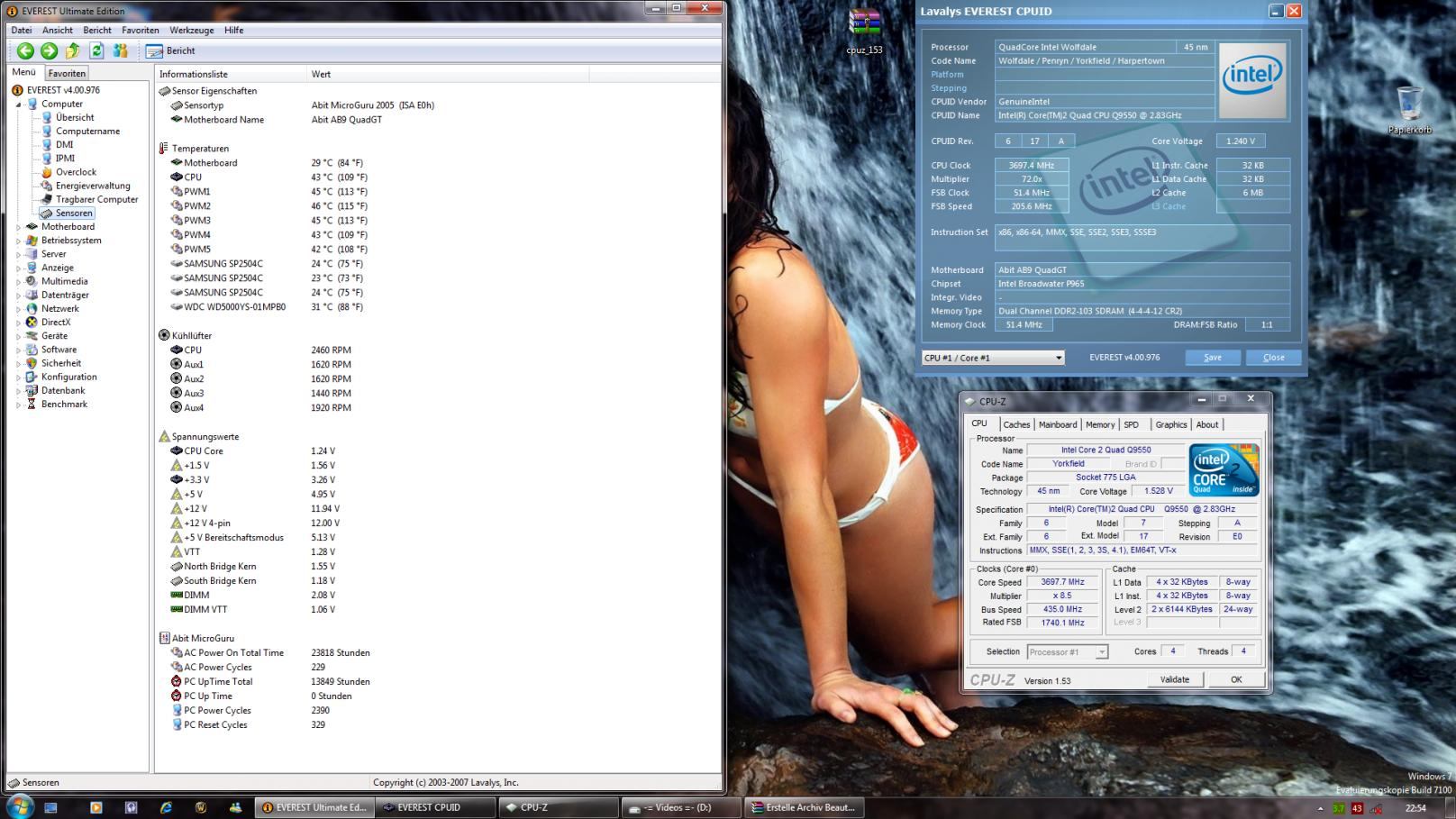Open the Energieverwaltung icon item
Viewport: 1456px width, 819px height.
47,186
